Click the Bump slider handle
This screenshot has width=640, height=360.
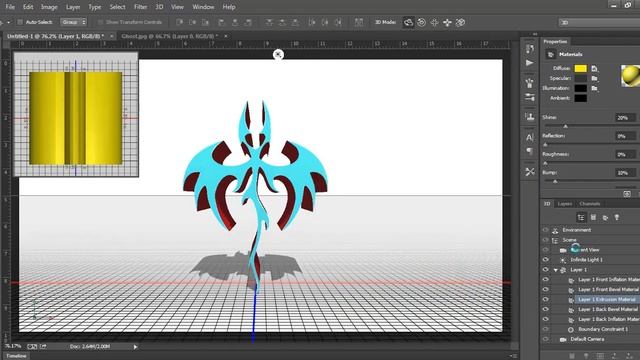pyautogui.click(x=555, y=181)
